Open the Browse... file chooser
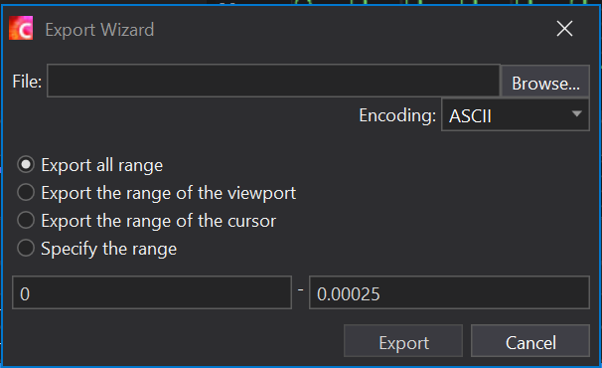 tap(545, 81)
